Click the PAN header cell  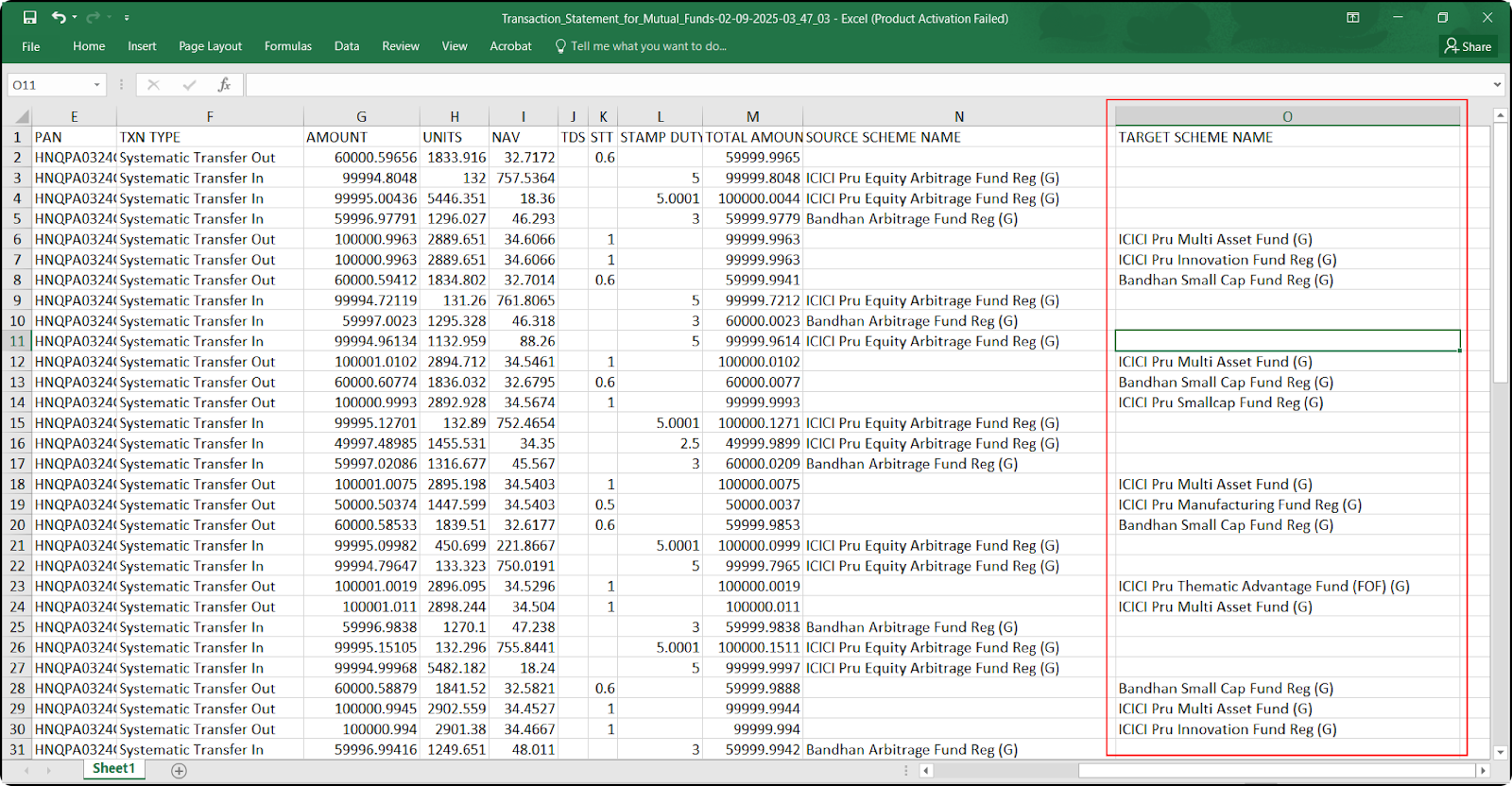coord(74,137)
